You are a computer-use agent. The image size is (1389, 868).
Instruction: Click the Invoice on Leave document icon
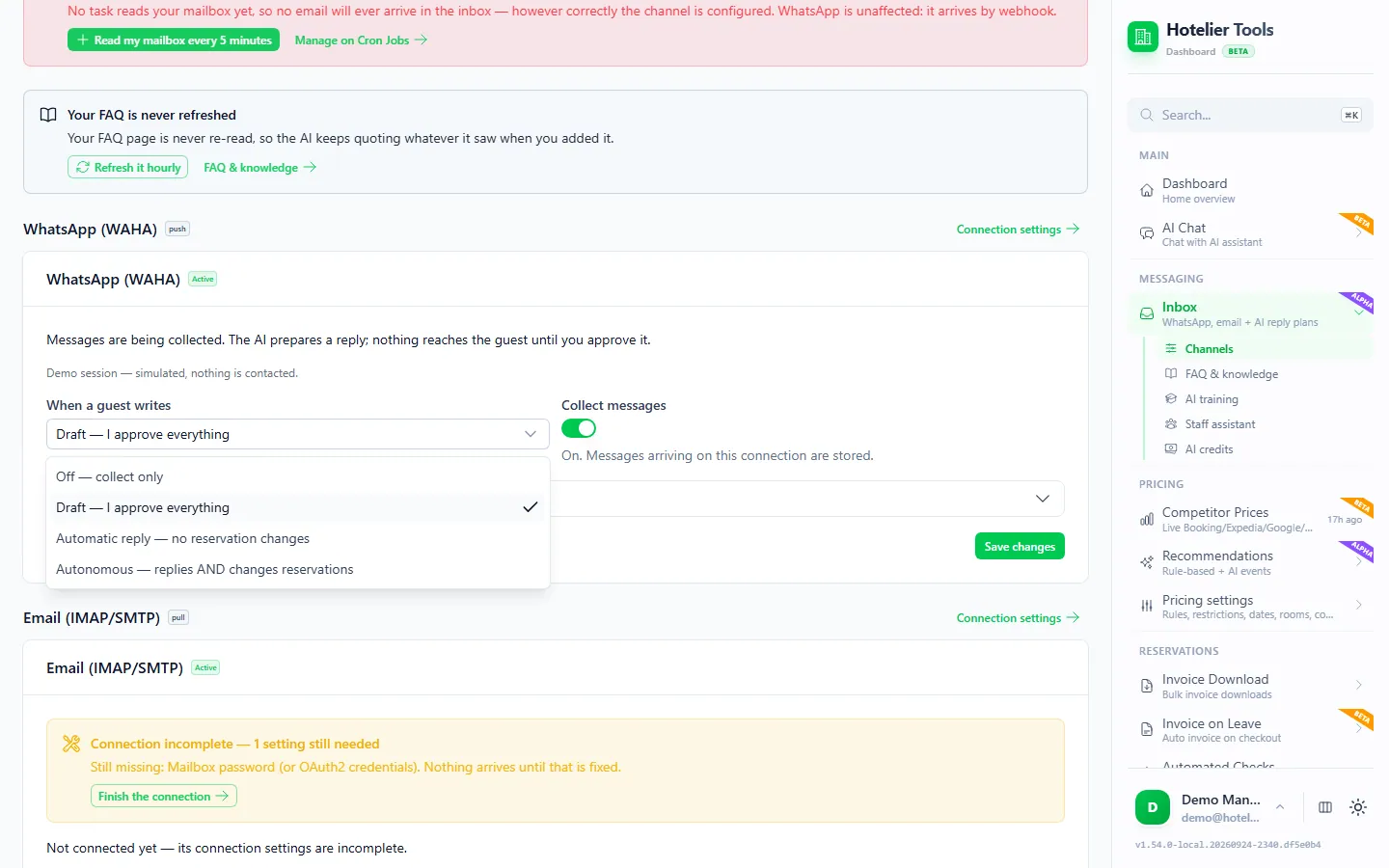click(x=1147, y=729)
